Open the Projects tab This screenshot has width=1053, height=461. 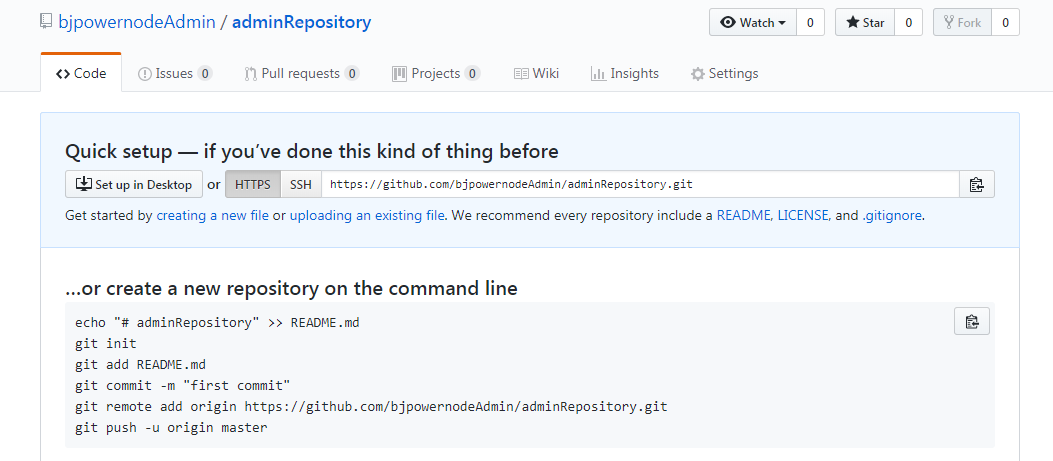pyautogui.click(x=435, y=73)
